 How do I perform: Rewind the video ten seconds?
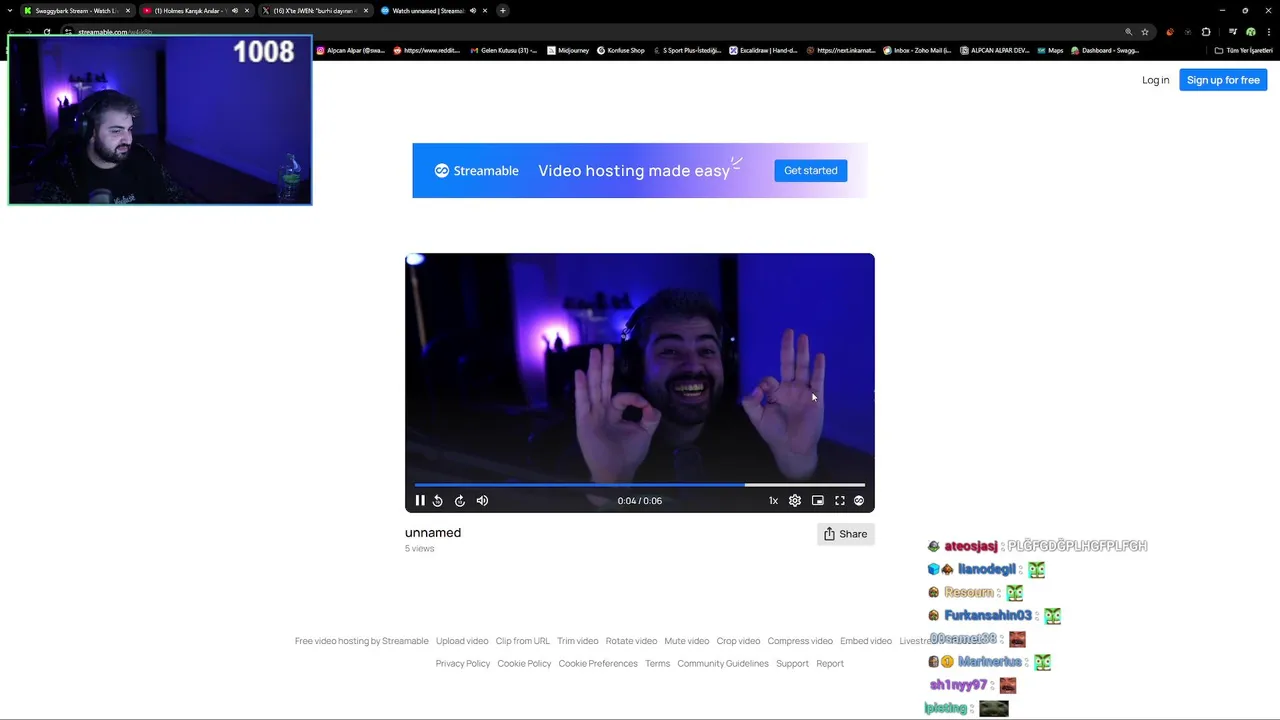click(x=438, y=501)
